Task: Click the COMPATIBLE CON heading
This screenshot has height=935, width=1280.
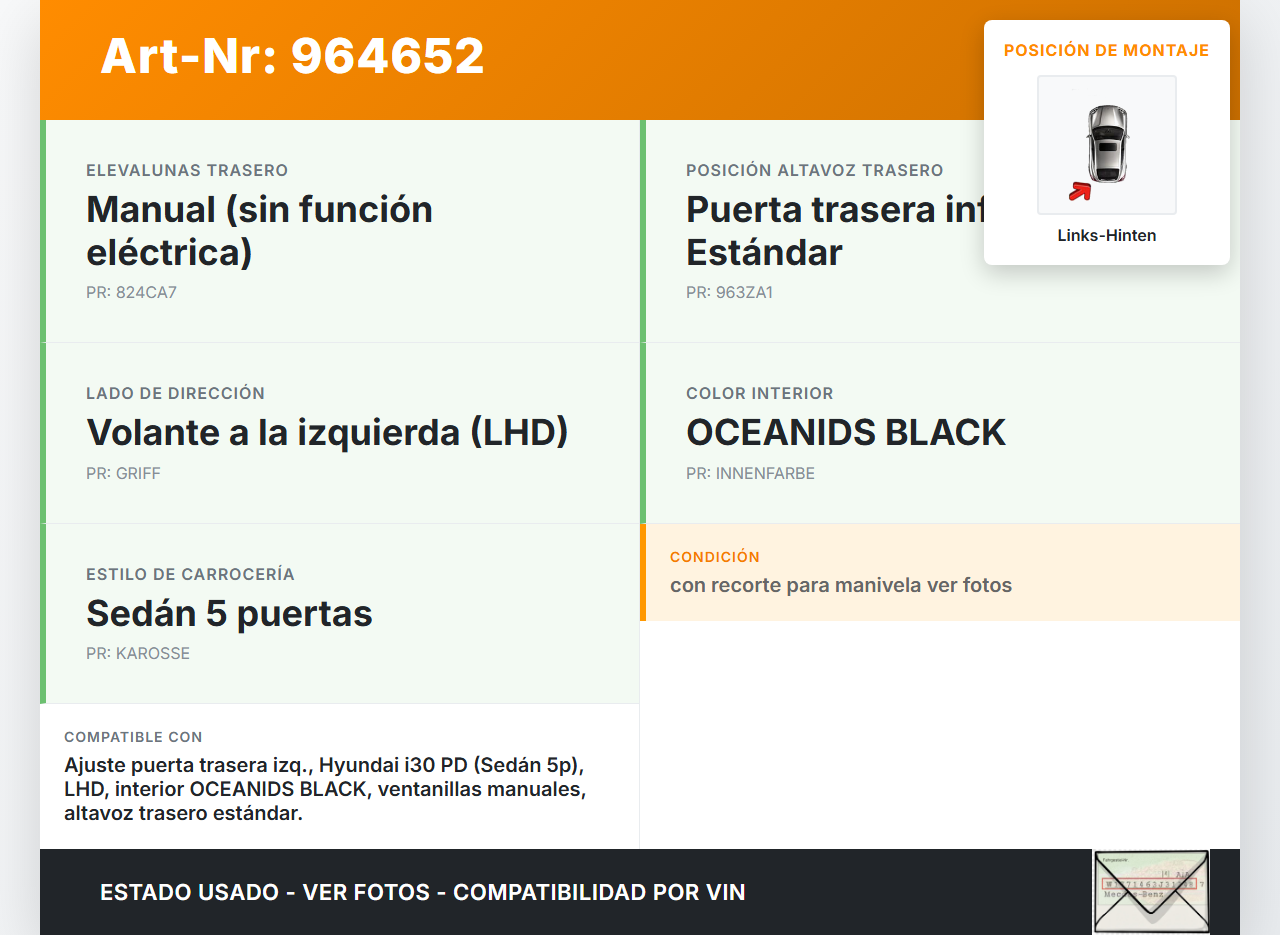Action: 133,737
